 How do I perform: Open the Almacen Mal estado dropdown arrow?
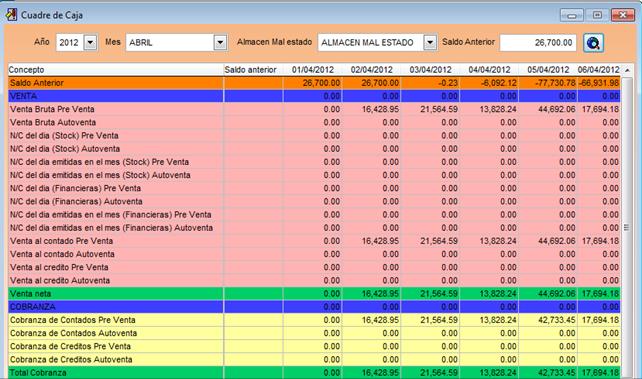tap(430, 42)
